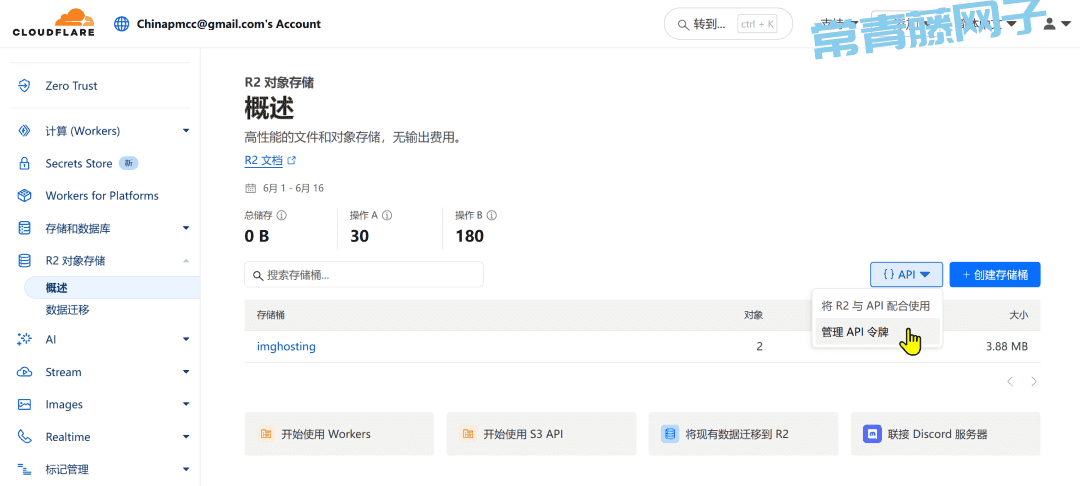Click the Discord icon on the card
This screenshot has height=486, width=1080.
[872, 434]
